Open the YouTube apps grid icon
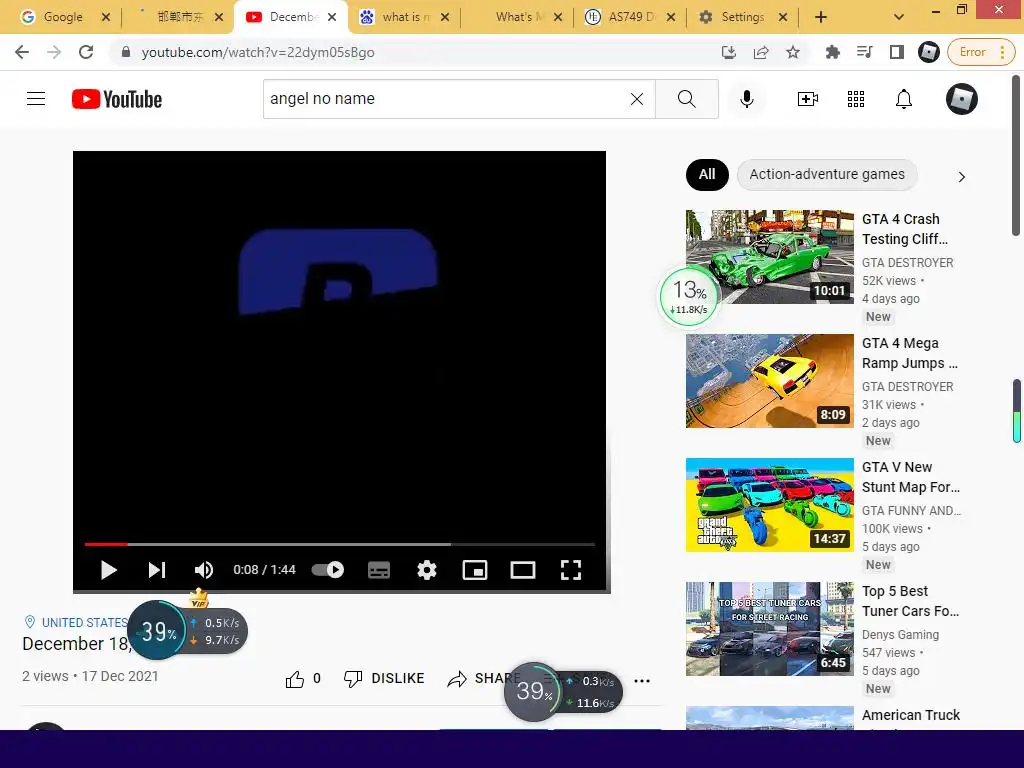The height and width of the screenshot is (768, 1024). [x=856, y=99]
